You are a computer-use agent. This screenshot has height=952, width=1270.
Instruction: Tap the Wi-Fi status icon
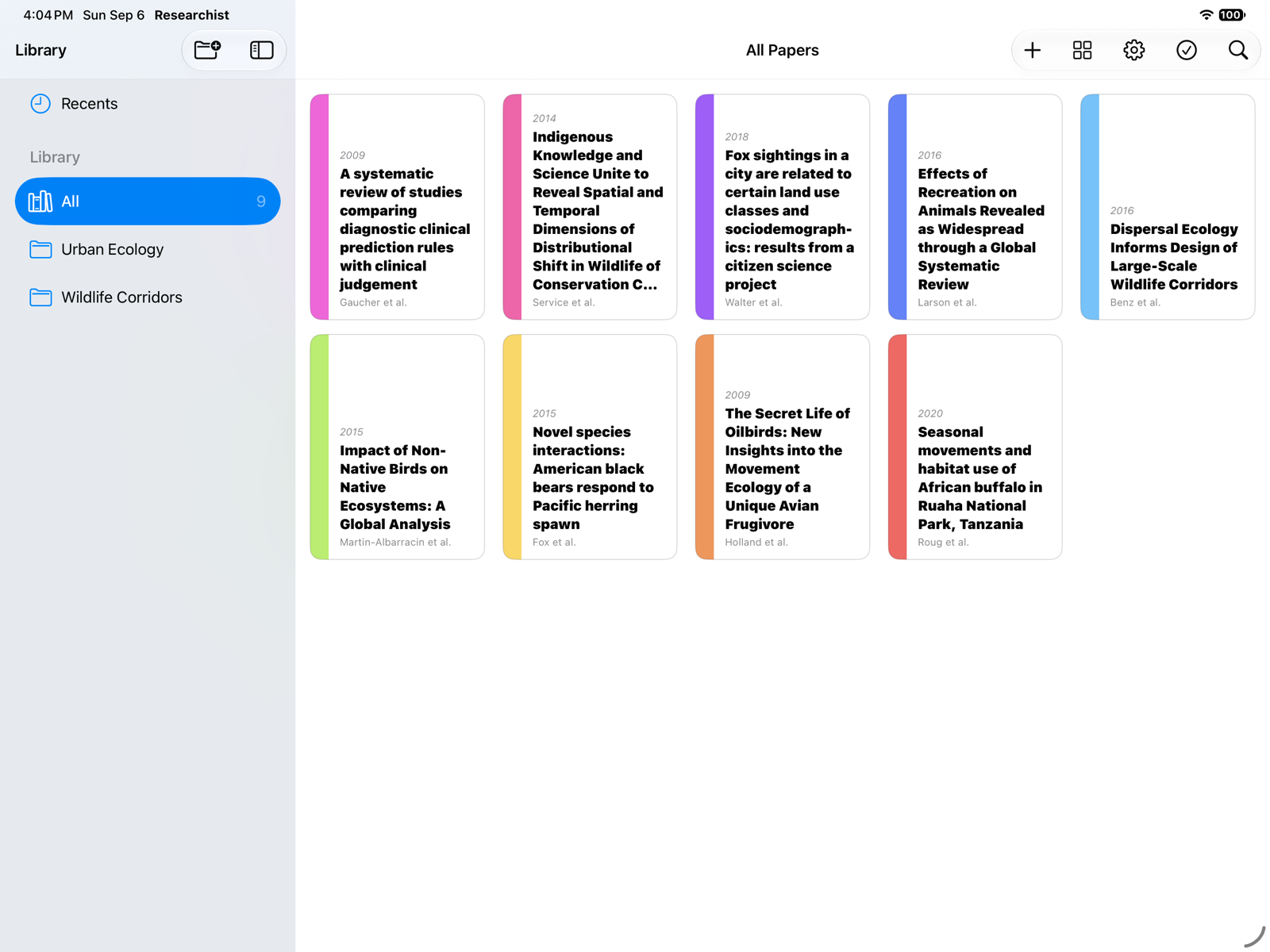click(x=1206, y=15)
